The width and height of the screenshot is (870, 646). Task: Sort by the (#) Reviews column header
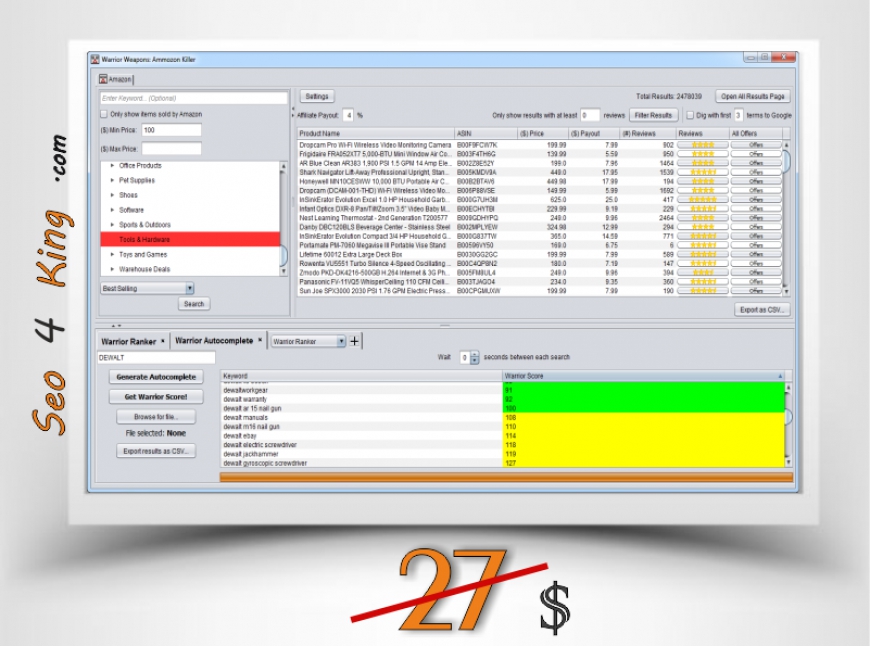tap(648, 134)
